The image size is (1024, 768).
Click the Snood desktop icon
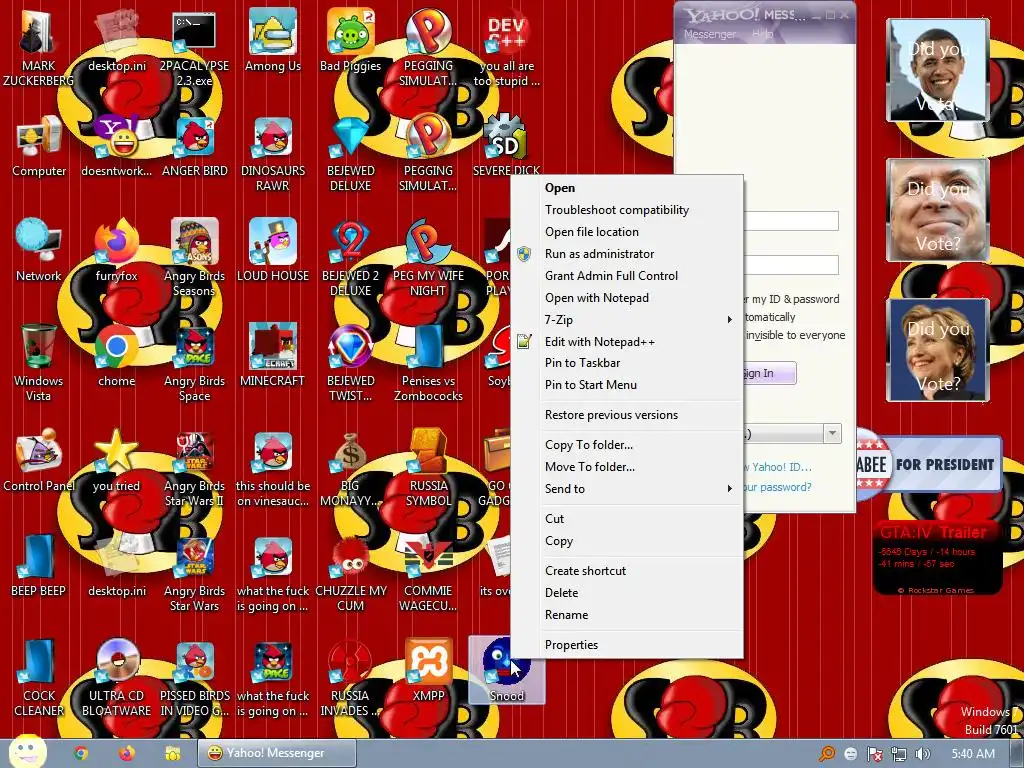pyautogui.click(x=506, y=671)
